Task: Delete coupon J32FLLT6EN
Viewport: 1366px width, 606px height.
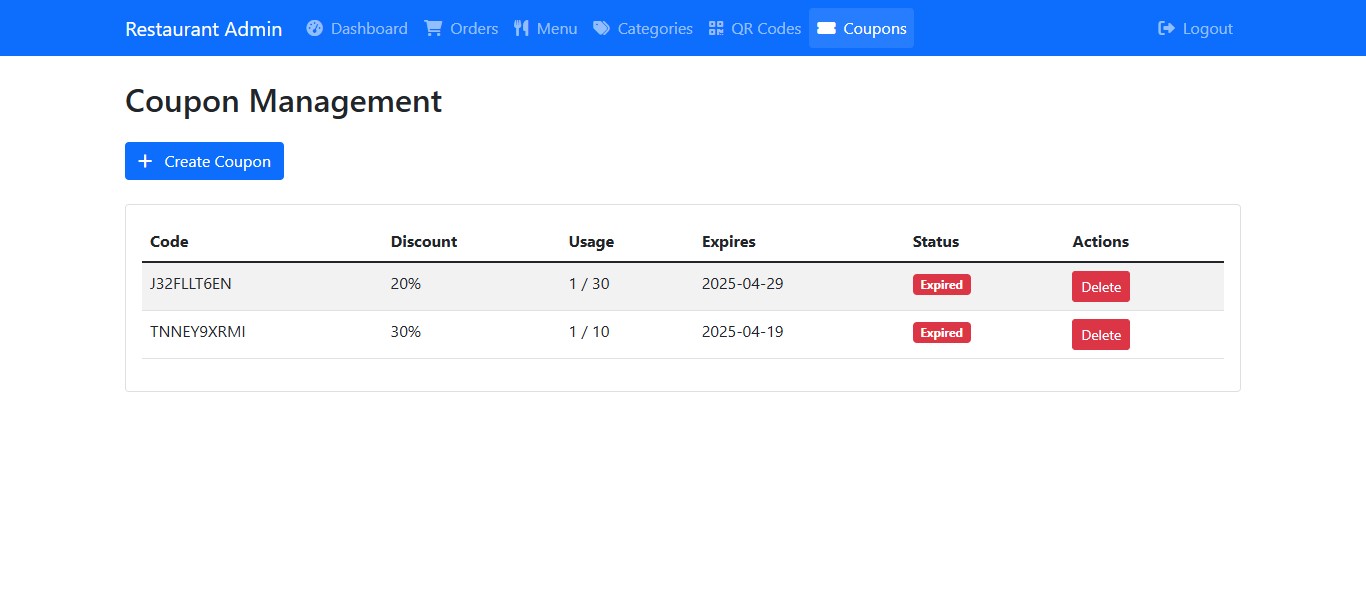Action: (x=1100, y=287)
